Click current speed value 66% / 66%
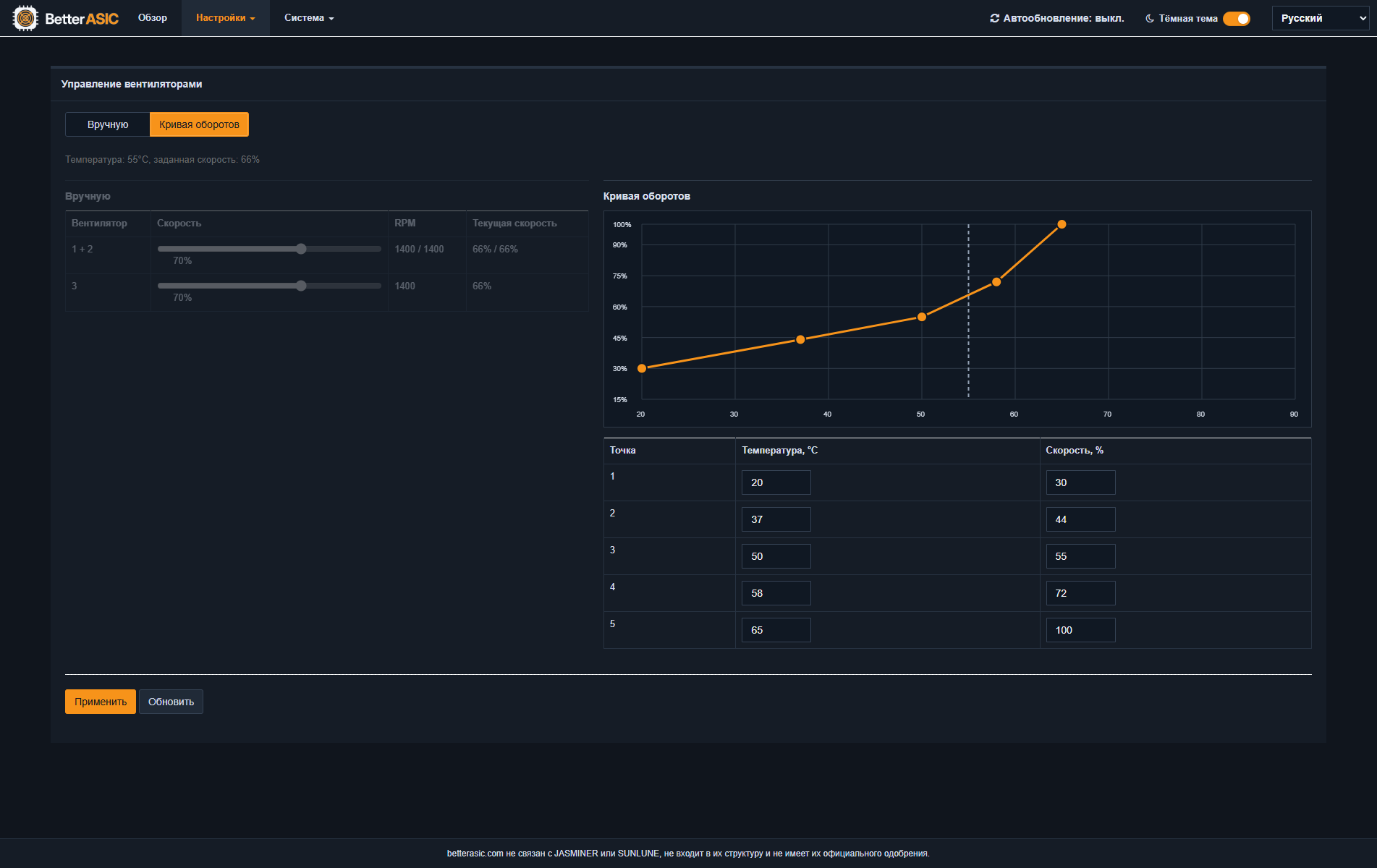The width and height of the screenshot is (1377, 868). pyautogui.click(x=495, y=249)
